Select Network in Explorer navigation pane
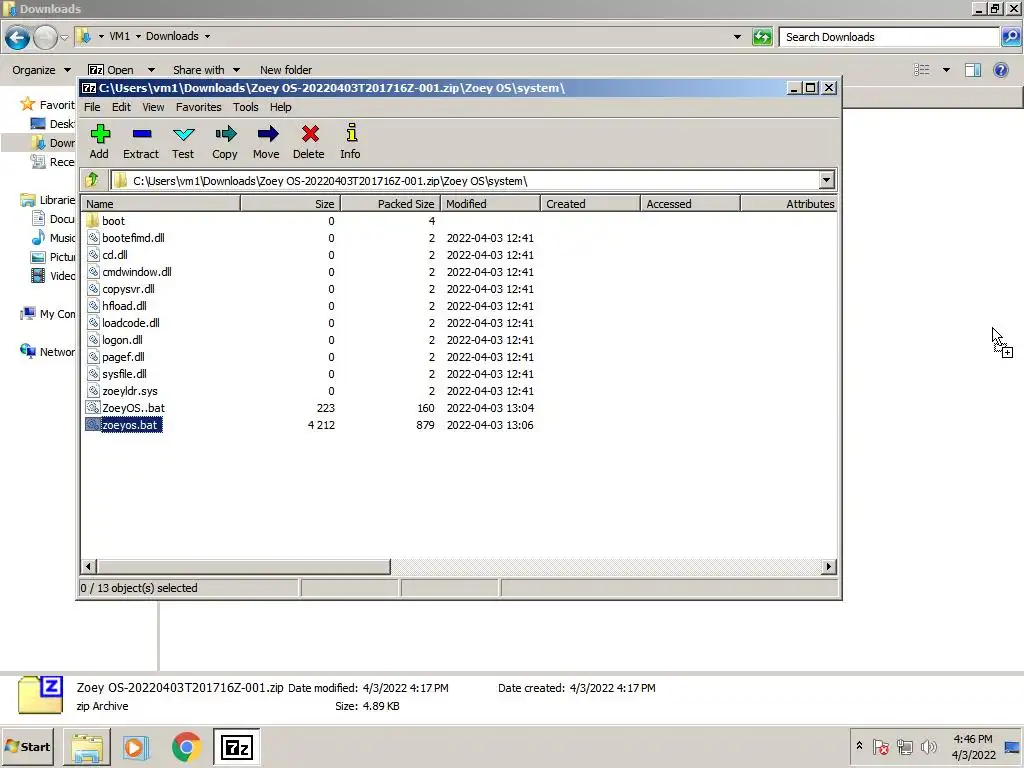Screen dimensions: 1024x768 tap(48, 352)
